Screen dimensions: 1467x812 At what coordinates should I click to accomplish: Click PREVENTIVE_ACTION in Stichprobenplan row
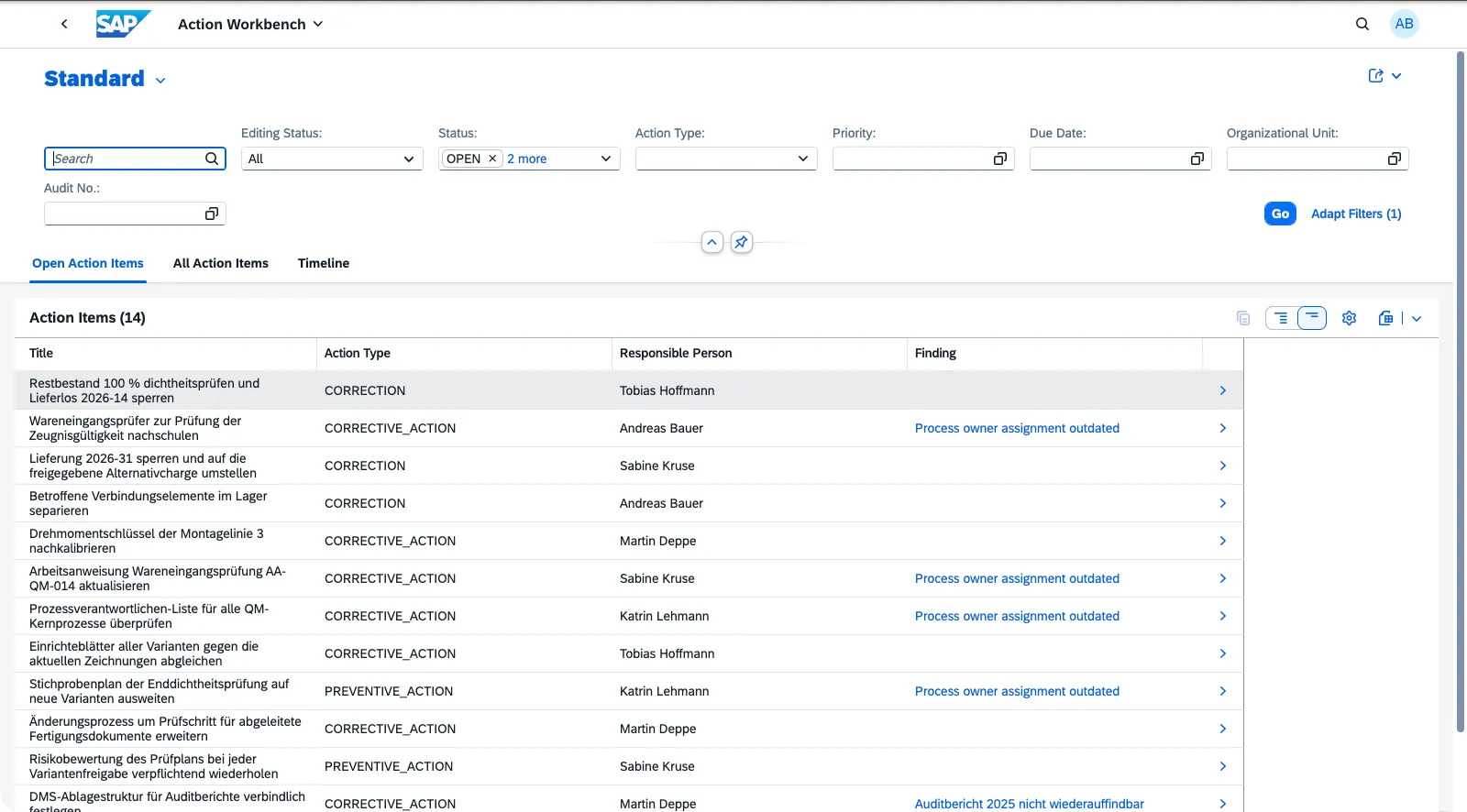(389, 691)
